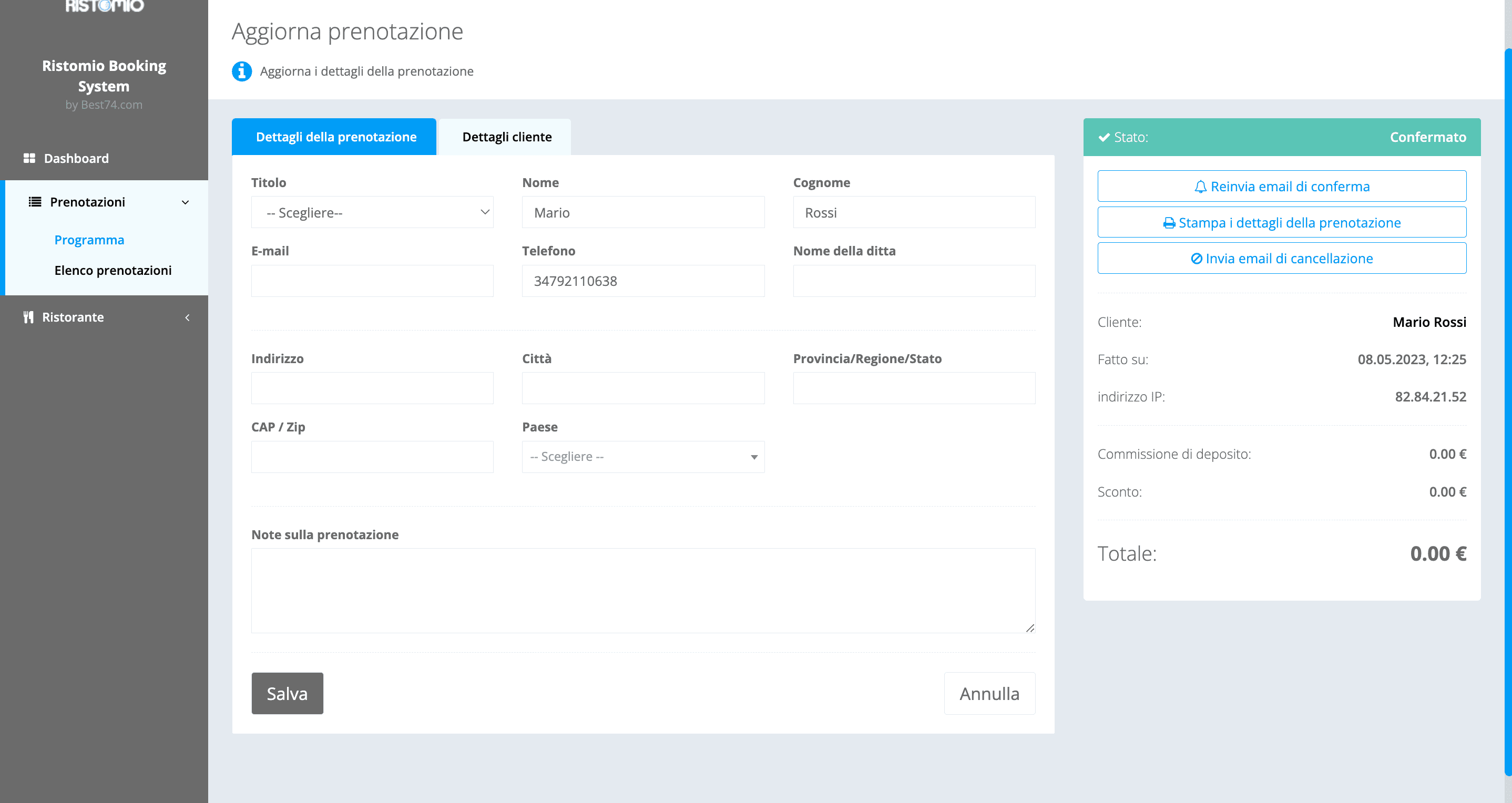Collapse the Ristorante sidebar section
Image resolution: width=1512 pixels, height=803 pixels.
[187, 317]
